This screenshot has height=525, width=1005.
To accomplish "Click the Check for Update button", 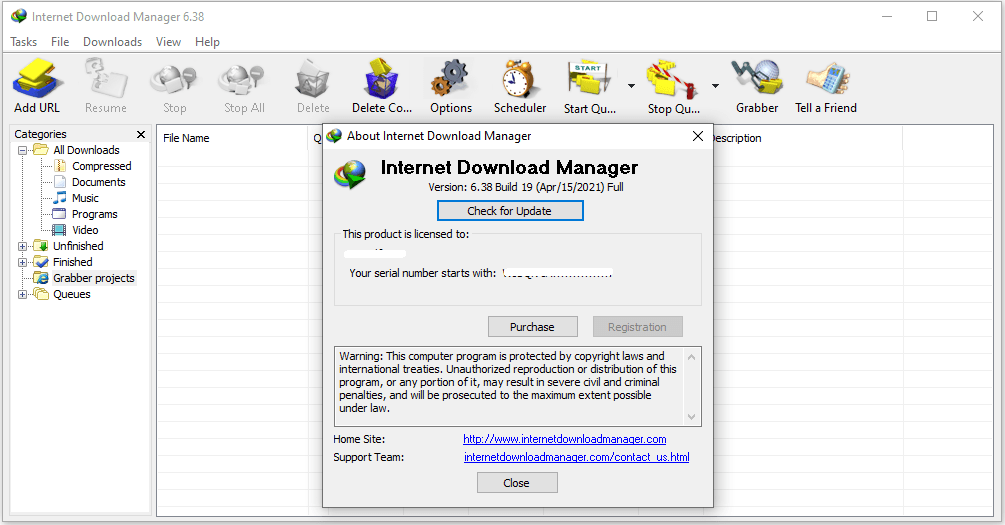I will point(510,211).
